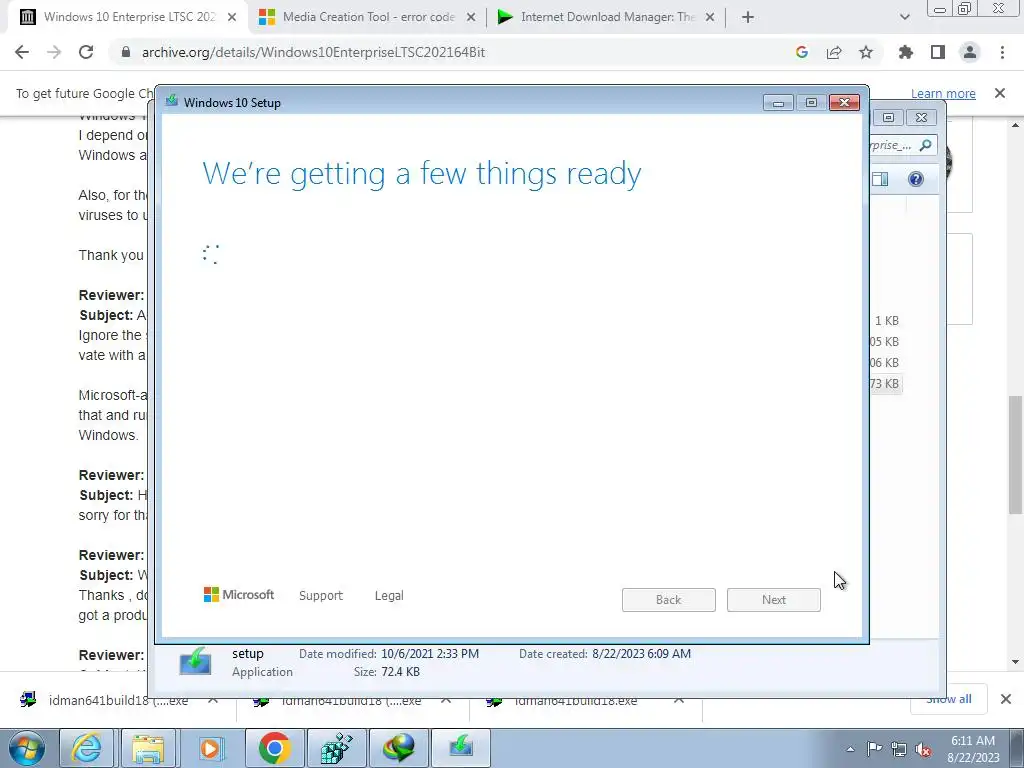Switch to Google Chrome on the taskbar
This screenshot has width=1024, height=768.
[x=274, y=748]
